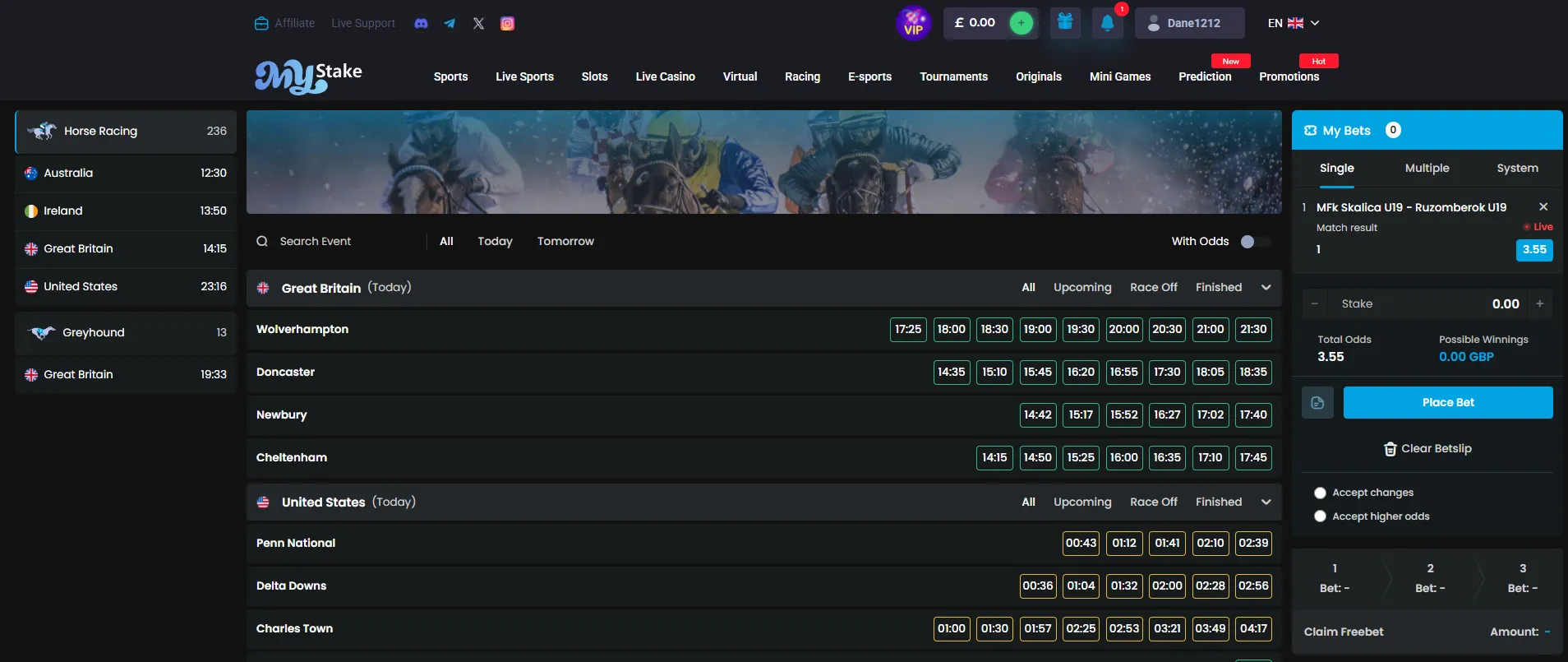This screenshot has width=1568, height=662.
Task: Open the X social icon
Action: [478, 23]
